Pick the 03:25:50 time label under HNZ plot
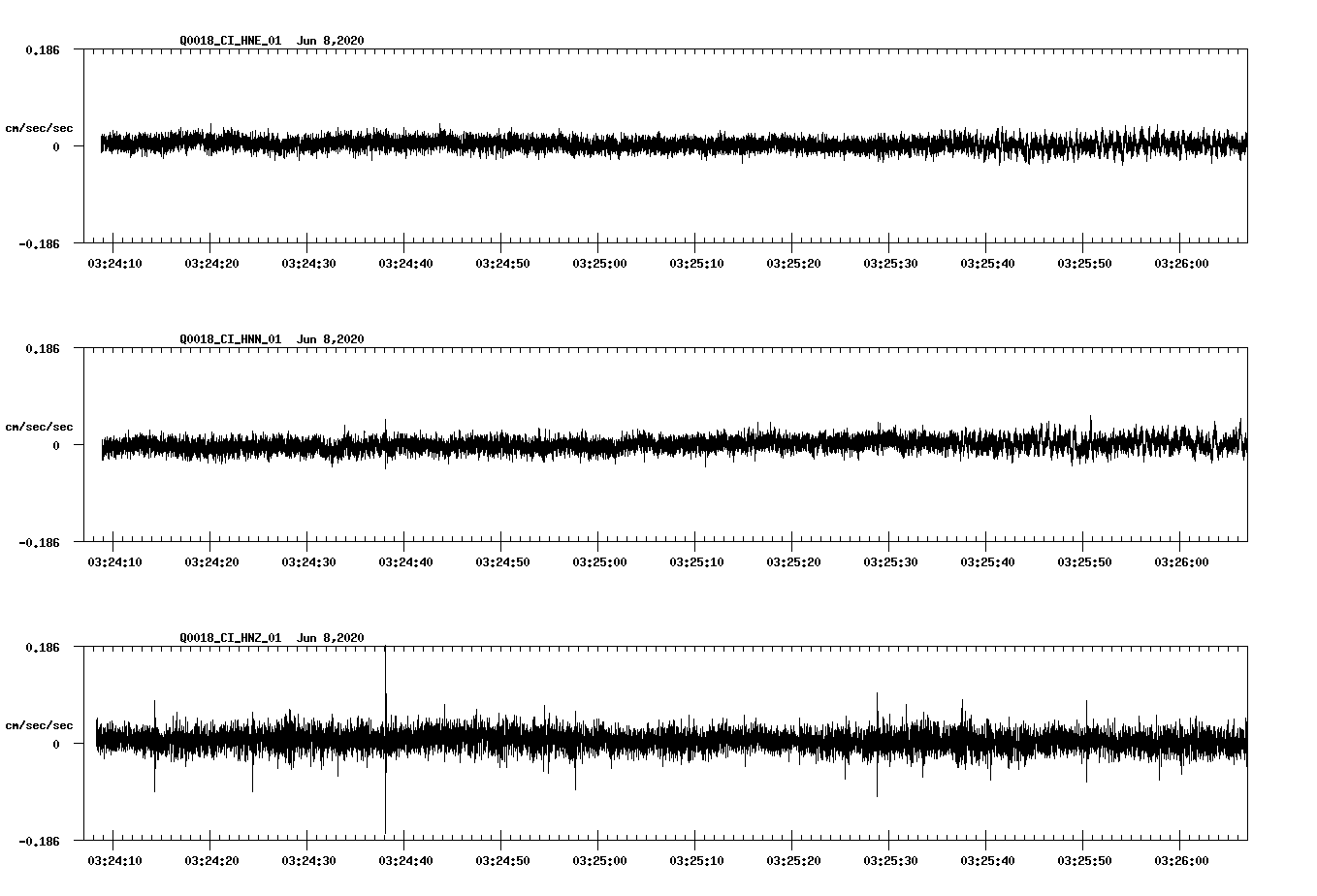The width and height of the screenshot is (1317, 896). pos(1084,860)
